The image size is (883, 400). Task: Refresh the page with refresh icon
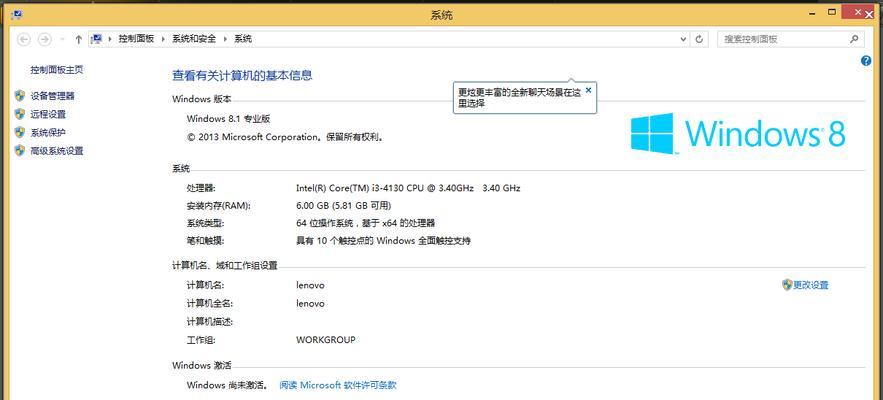pos(699,39)
